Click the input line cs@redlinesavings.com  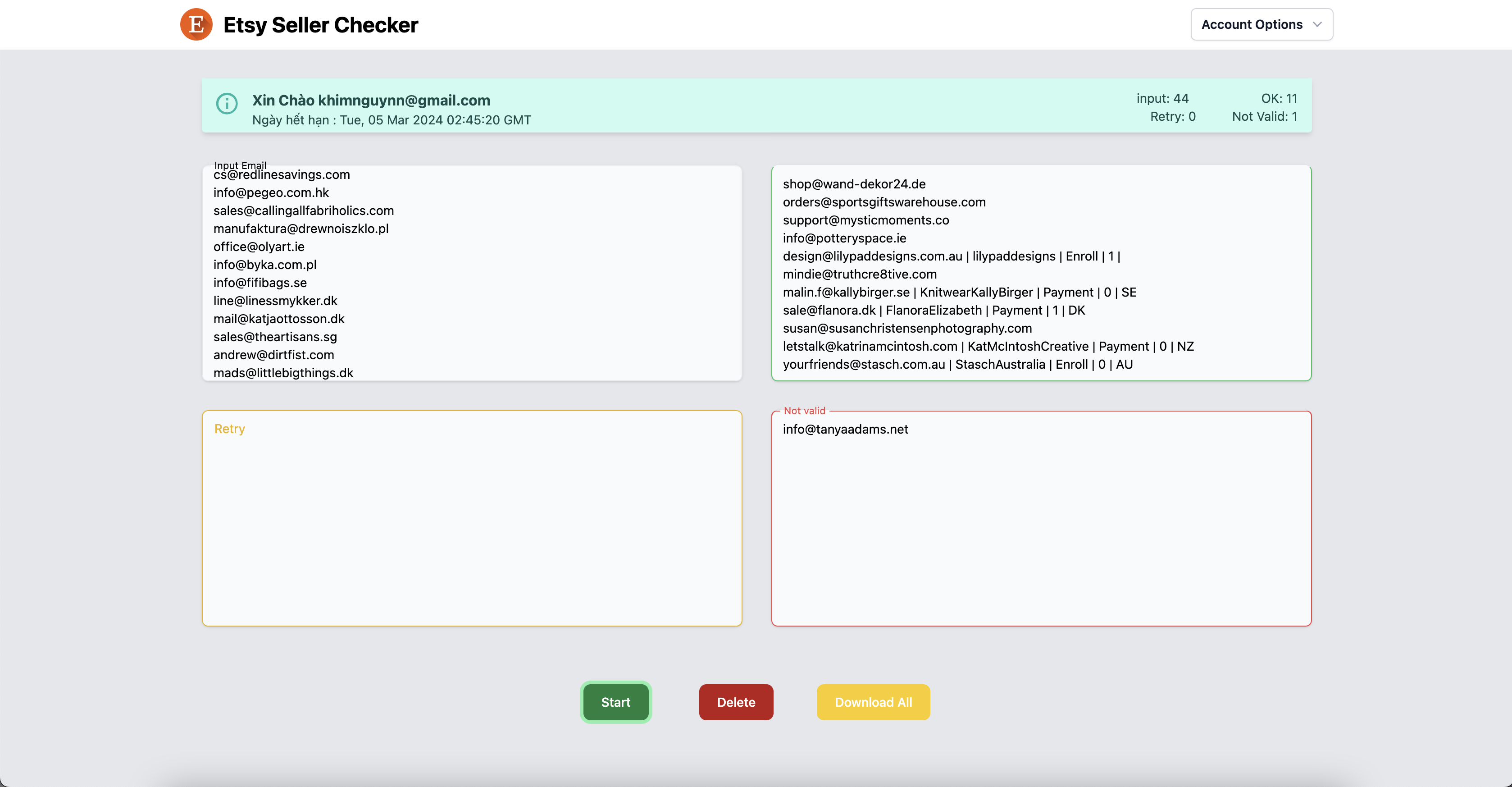(282, 174)
